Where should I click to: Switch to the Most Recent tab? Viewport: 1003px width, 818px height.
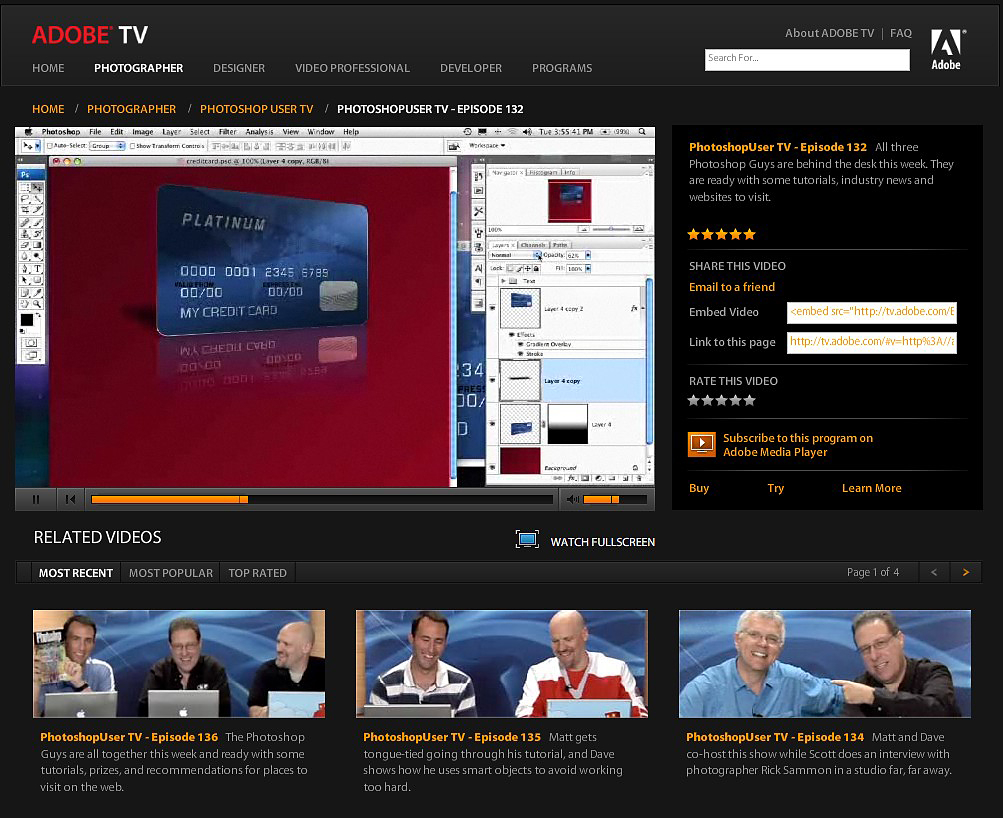coord(75,573)
